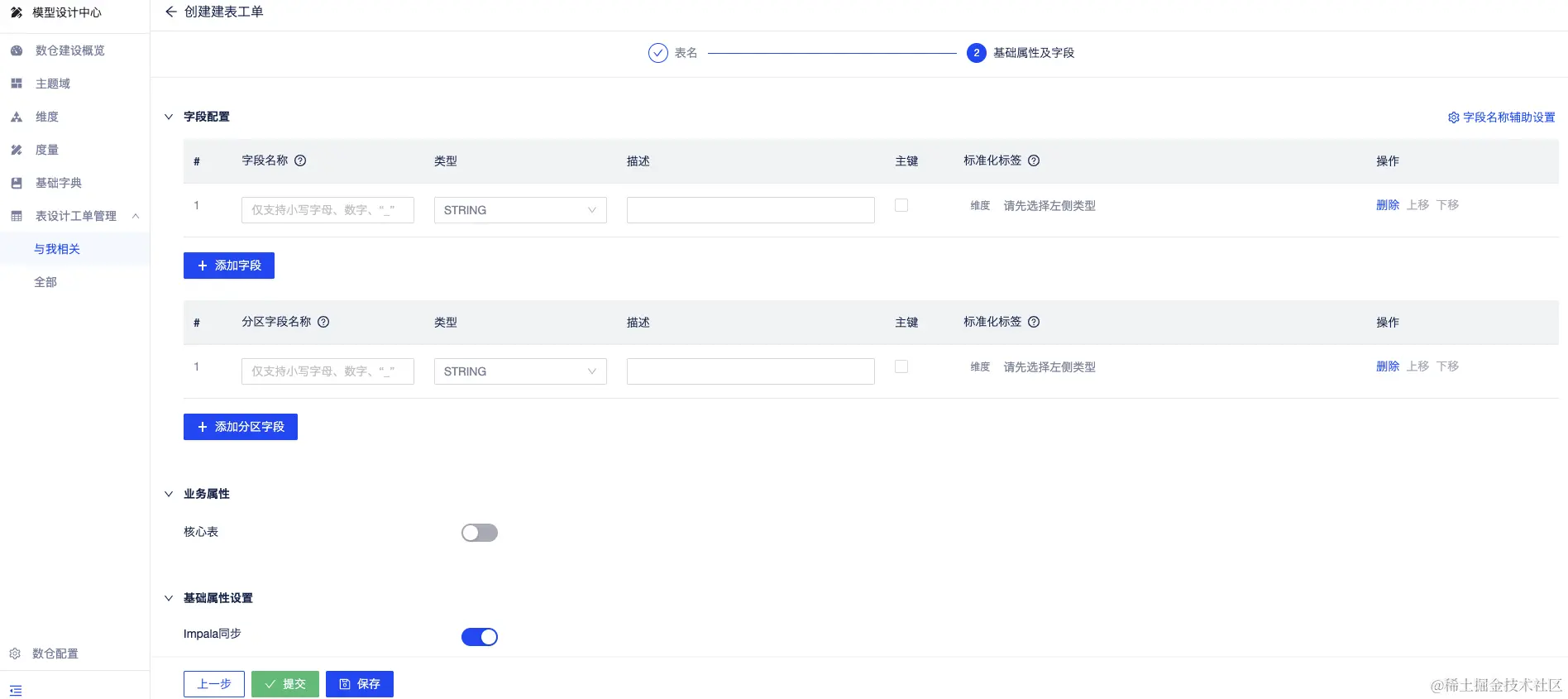
Task: Enable the 核心表 switch
Action: coord(480,533)
